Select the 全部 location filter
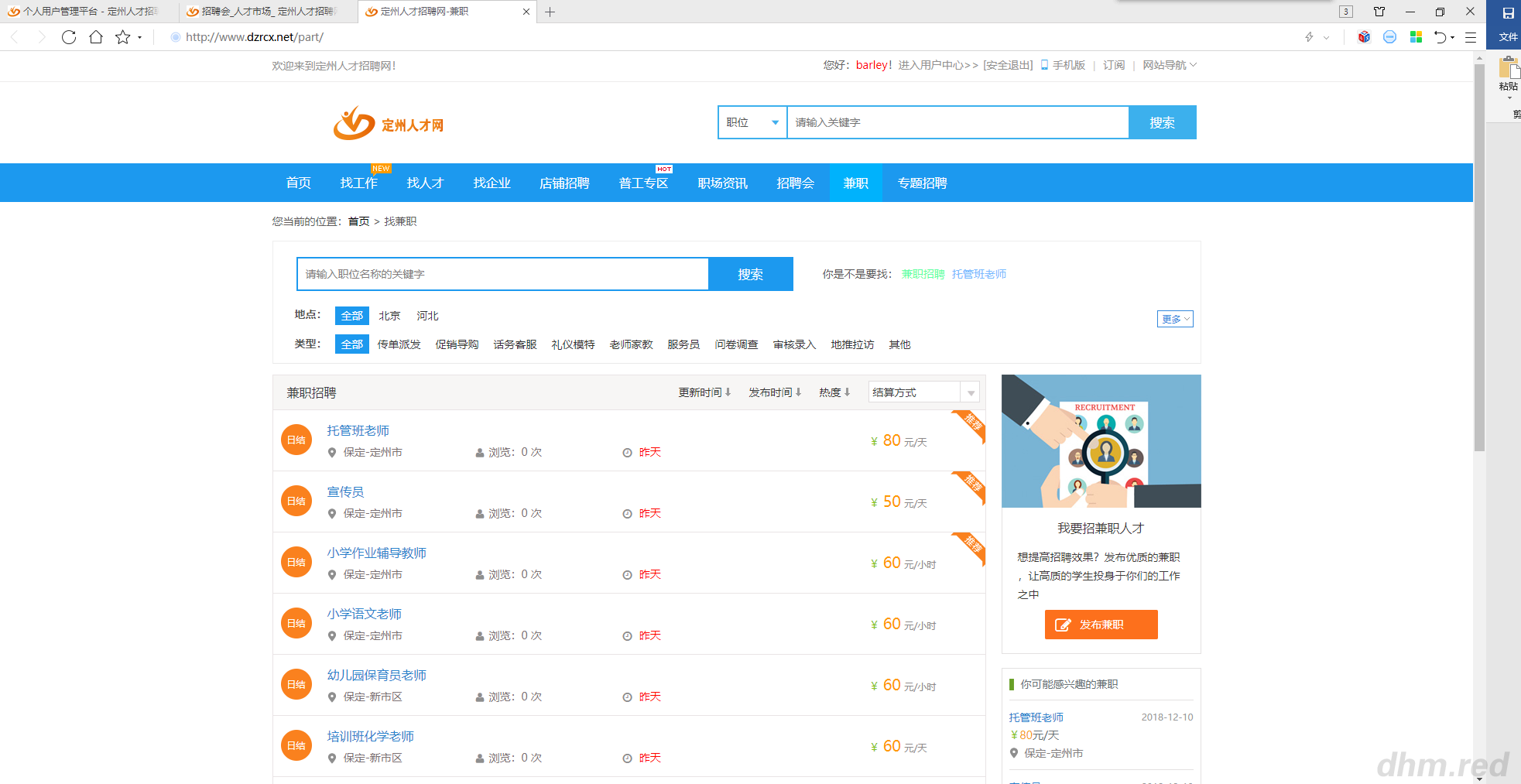This screenshot has height=784, width=1521. (352, 316)
